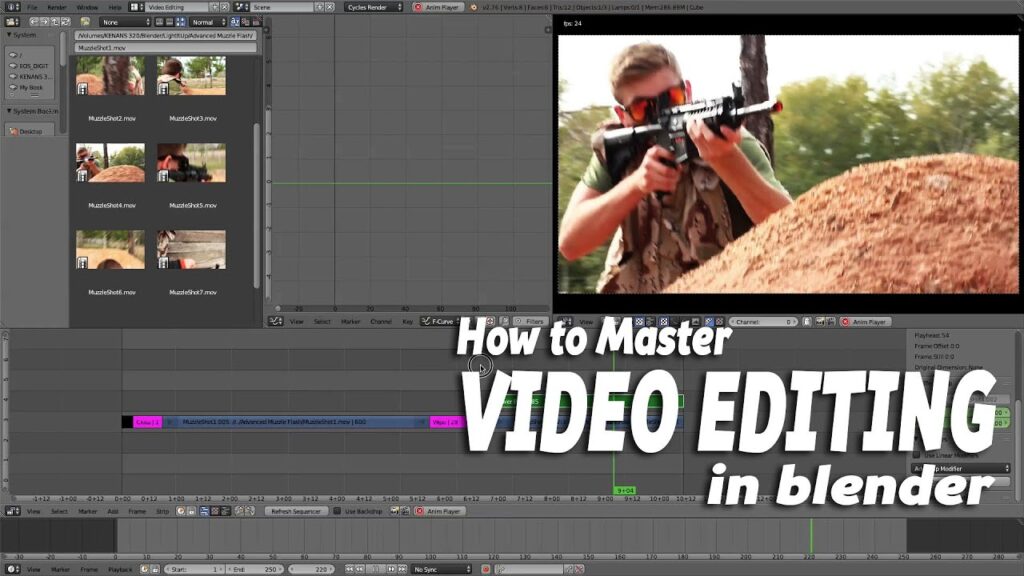Viewport: 1024px width, 576px height.
Task: Click the auto keyframe record icon
Action: tap(486, 569)
